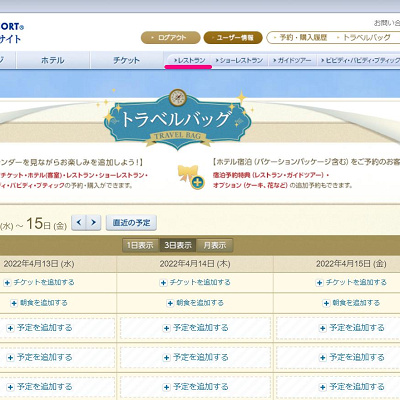Image resolution: width=400 pixels, height=400 pixels.
Task: Click チケットを追加する text for April 13
Action: click(x=44, y=282)
